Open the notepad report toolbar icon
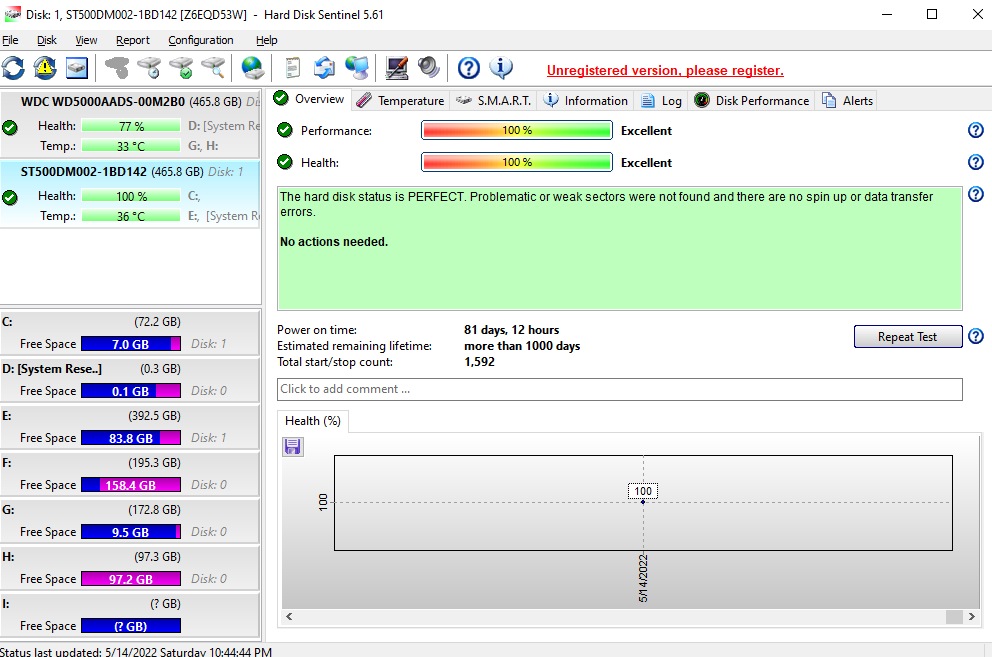This screenshot has height=657, width=992. tap(292, 68)
